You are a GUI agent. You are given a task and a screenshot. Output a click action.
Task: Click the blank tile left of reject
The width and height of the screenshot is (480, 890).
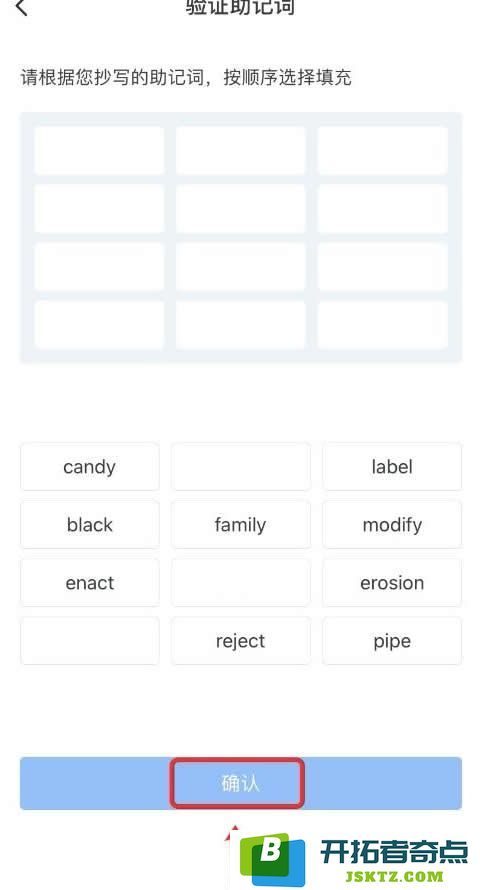90,641
